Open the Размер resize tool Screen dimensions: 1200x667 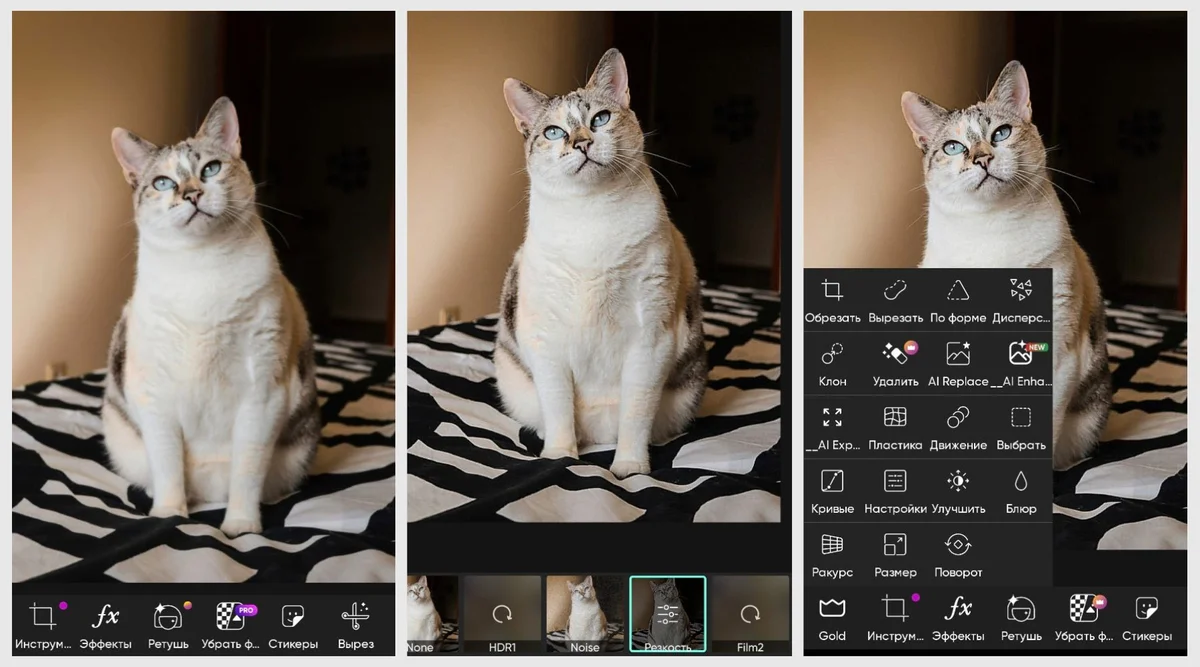[895, 553]
